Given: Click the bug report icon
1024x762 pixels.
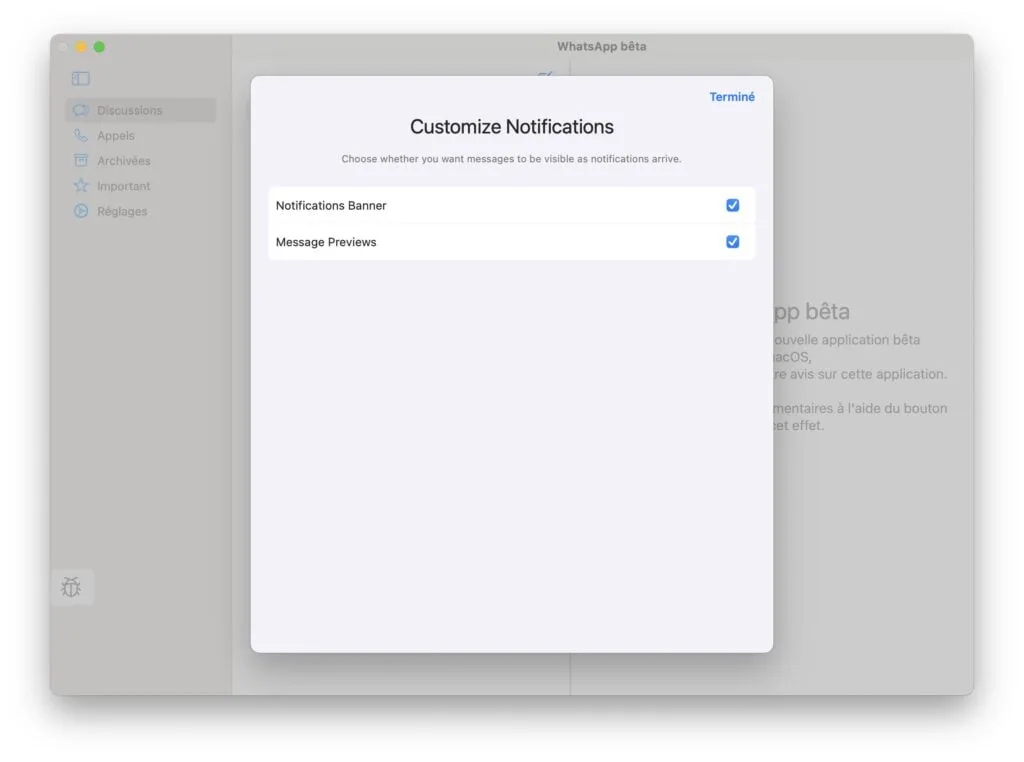Looking at the screenshot, I should pos(71,587).
